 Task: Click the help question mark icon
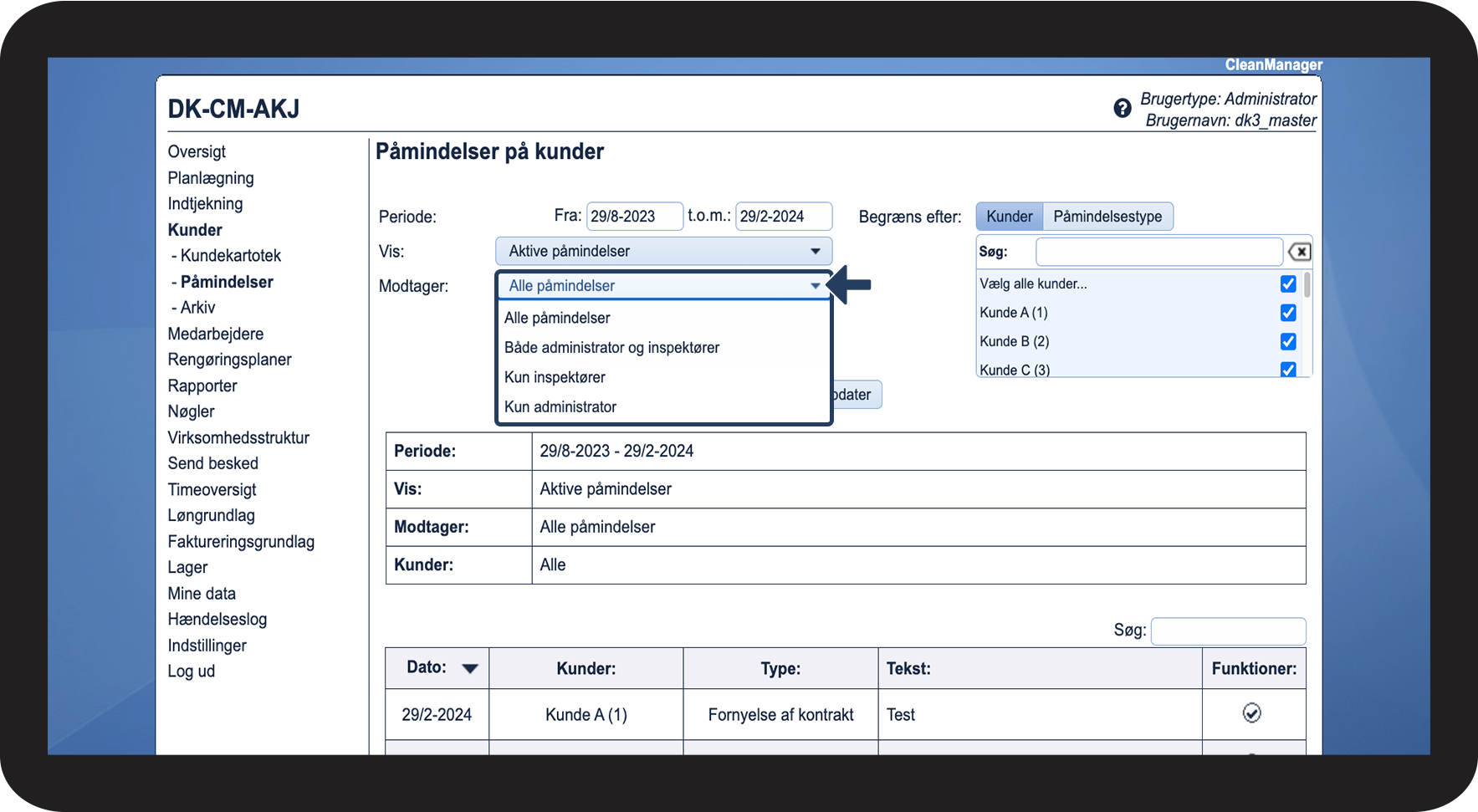click(x=1122, y=108)
